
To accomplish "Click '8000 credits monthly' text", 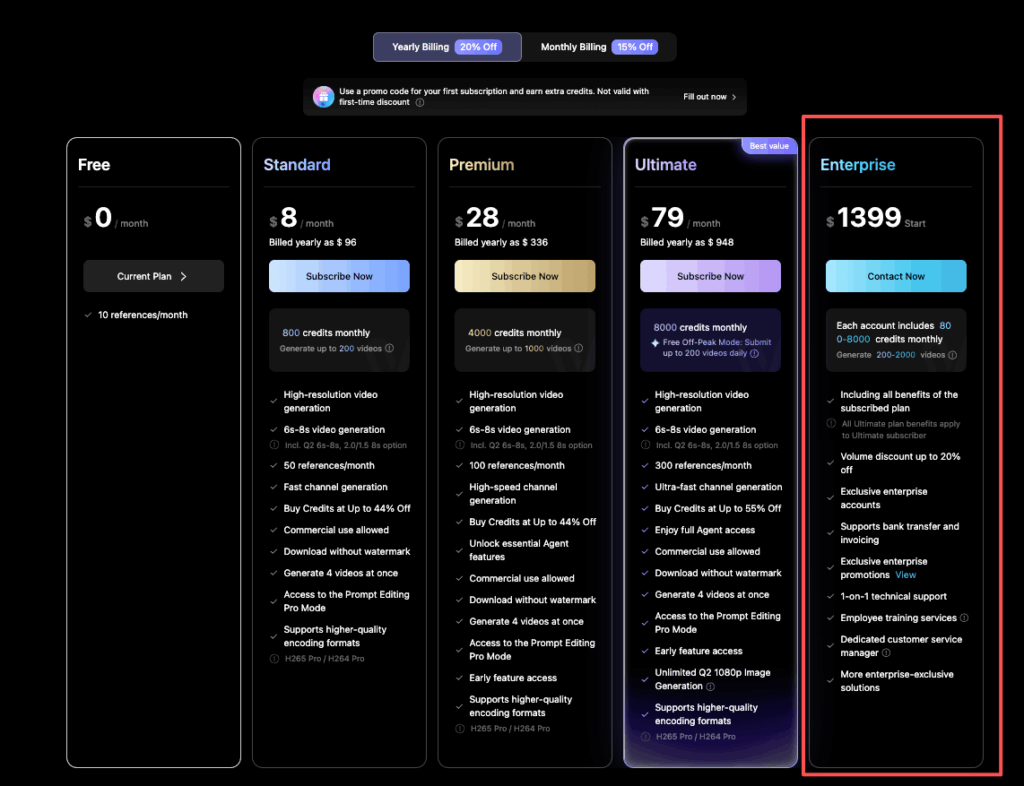I will tap(700, 328).
